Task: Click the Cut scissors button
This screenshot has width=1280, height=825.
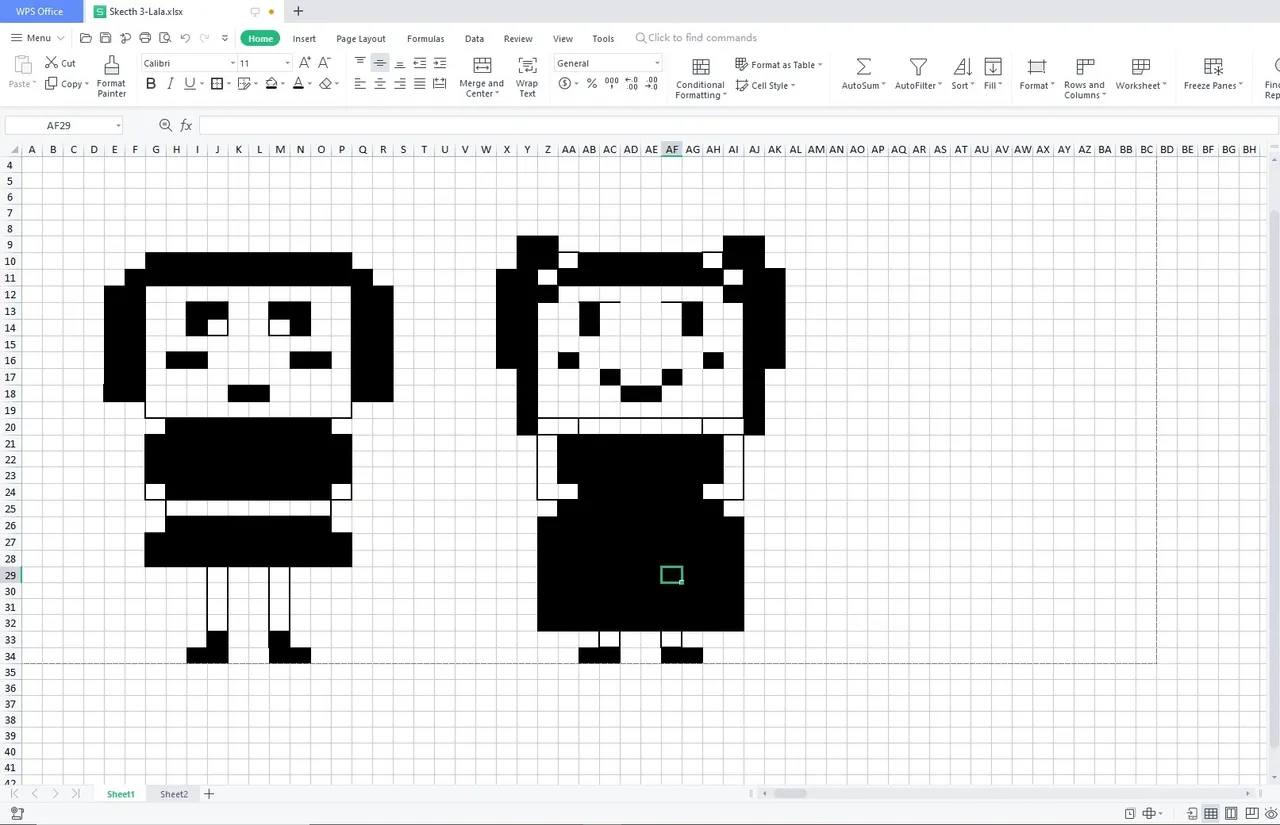Action: (x=60, y=63)
